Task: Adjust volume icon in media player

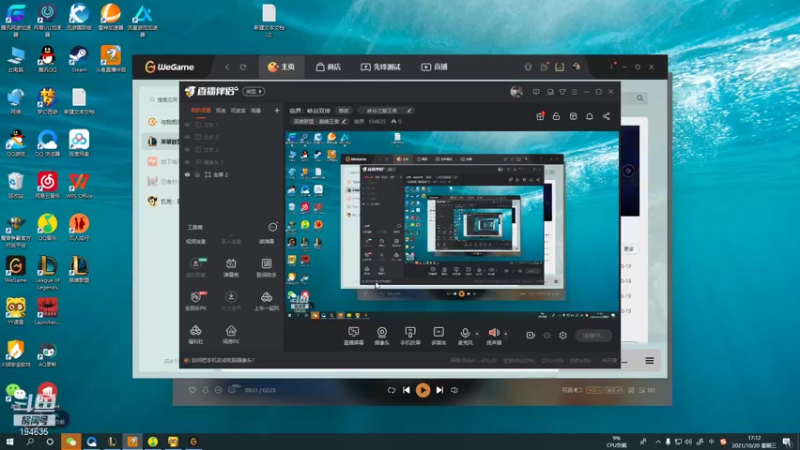Action: [x=454, y=390]
